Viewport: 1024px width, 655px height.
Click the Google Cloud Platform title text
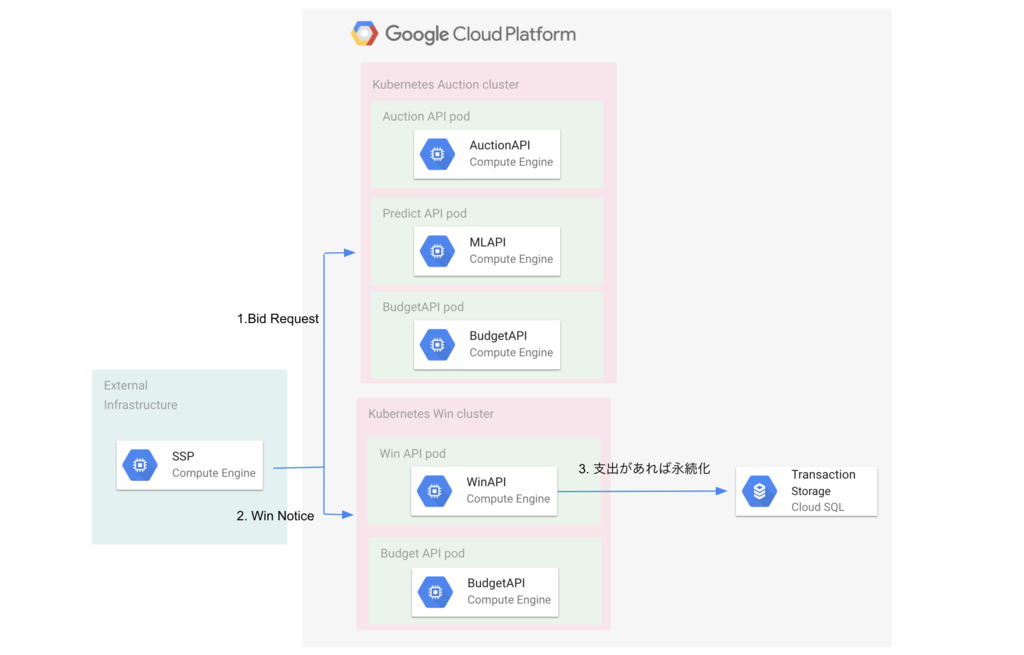coord(480,34)
